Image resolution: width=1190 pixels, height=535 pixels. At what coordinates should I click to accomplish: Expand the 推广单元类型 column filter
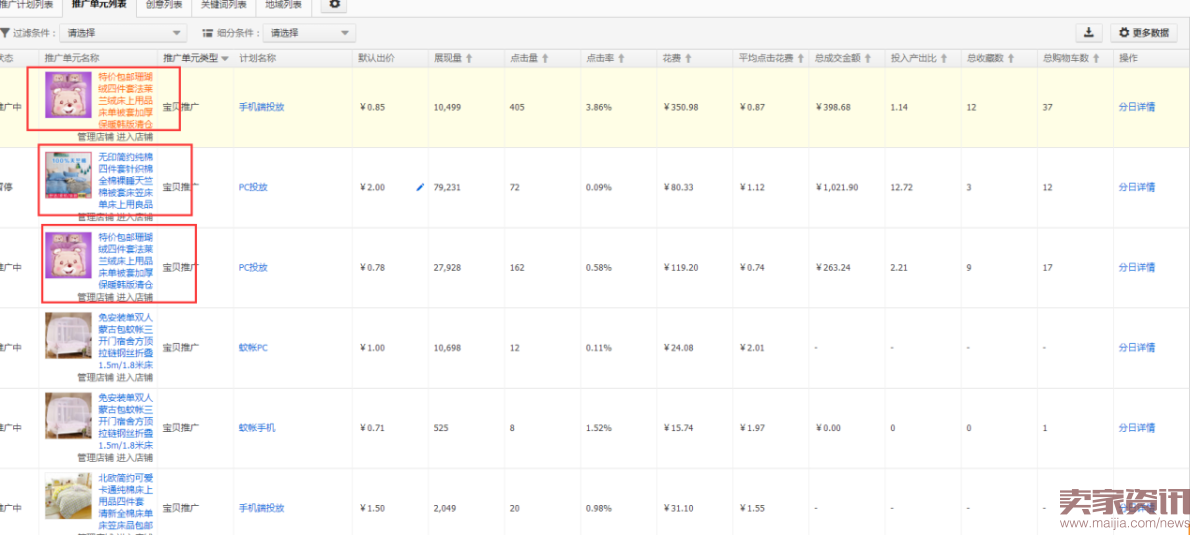225,58
